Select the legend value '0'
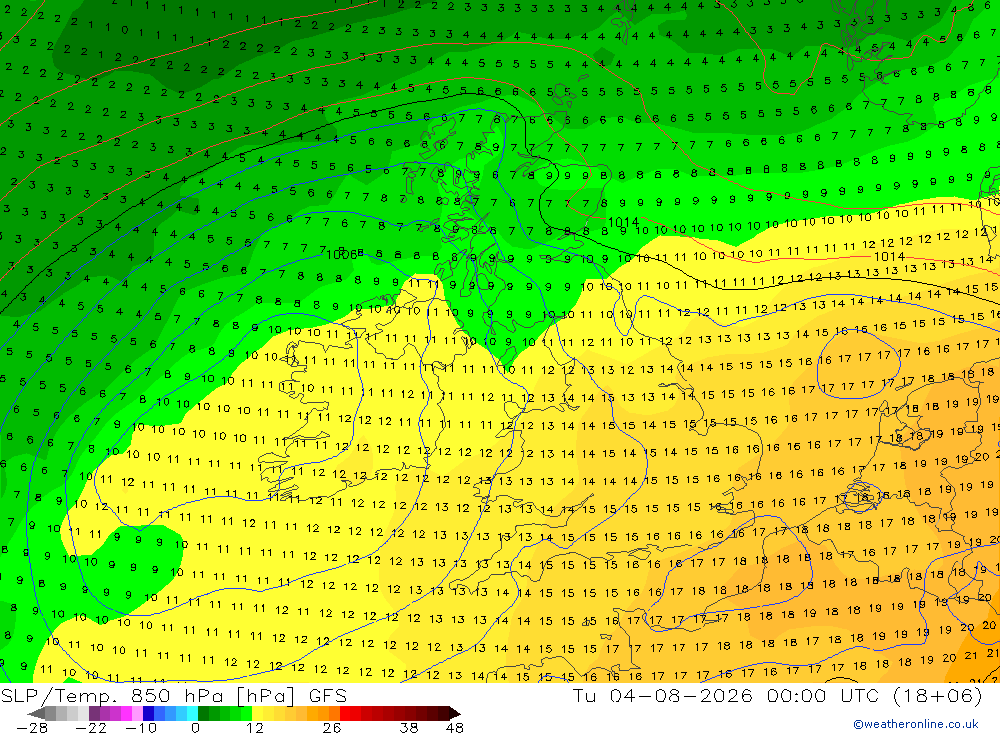The image size is (1000, 733). coord(195,728)
